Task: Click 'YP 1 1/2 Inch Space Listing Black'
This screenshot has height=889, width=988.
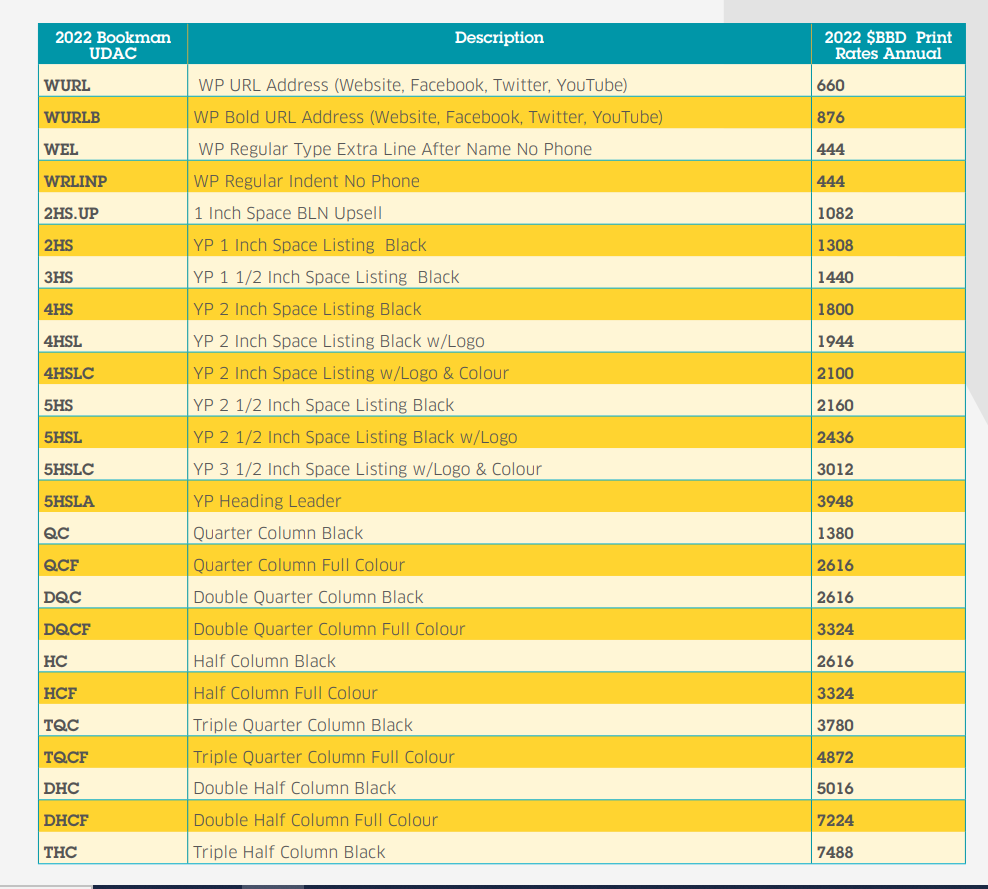Action: click(x=326, y=277)
